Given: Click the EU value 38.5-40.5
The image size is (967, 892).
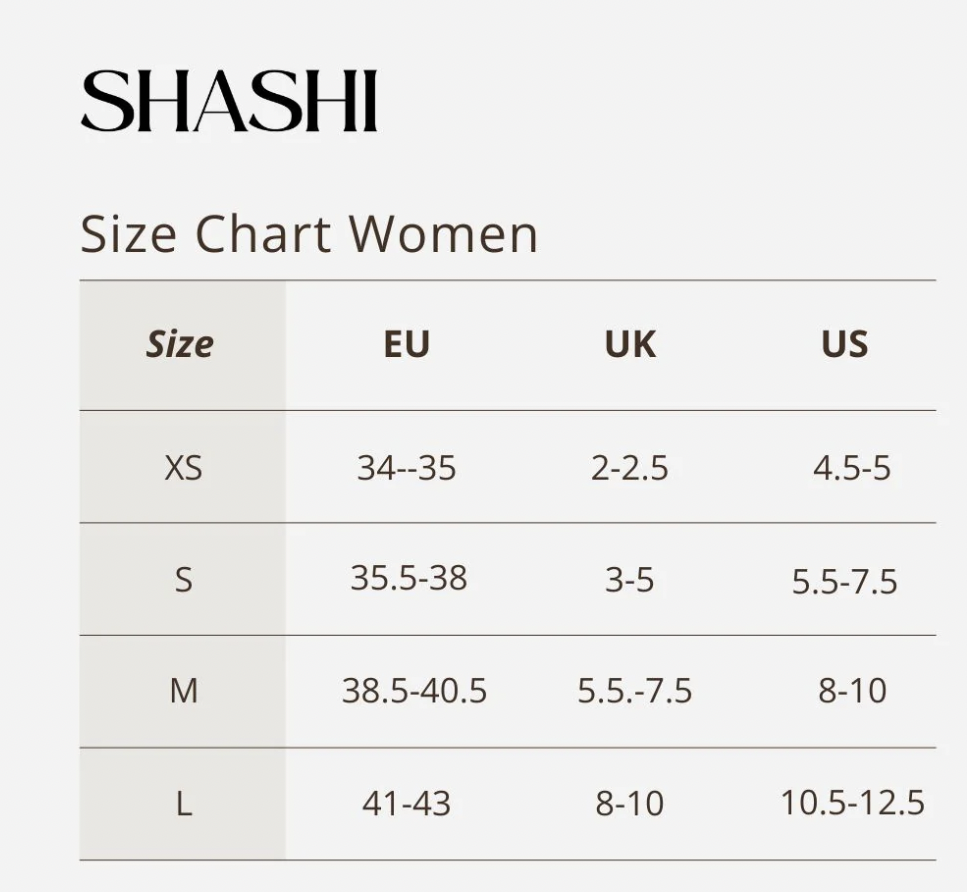Looking at the screenshot, I should point(414,690).
